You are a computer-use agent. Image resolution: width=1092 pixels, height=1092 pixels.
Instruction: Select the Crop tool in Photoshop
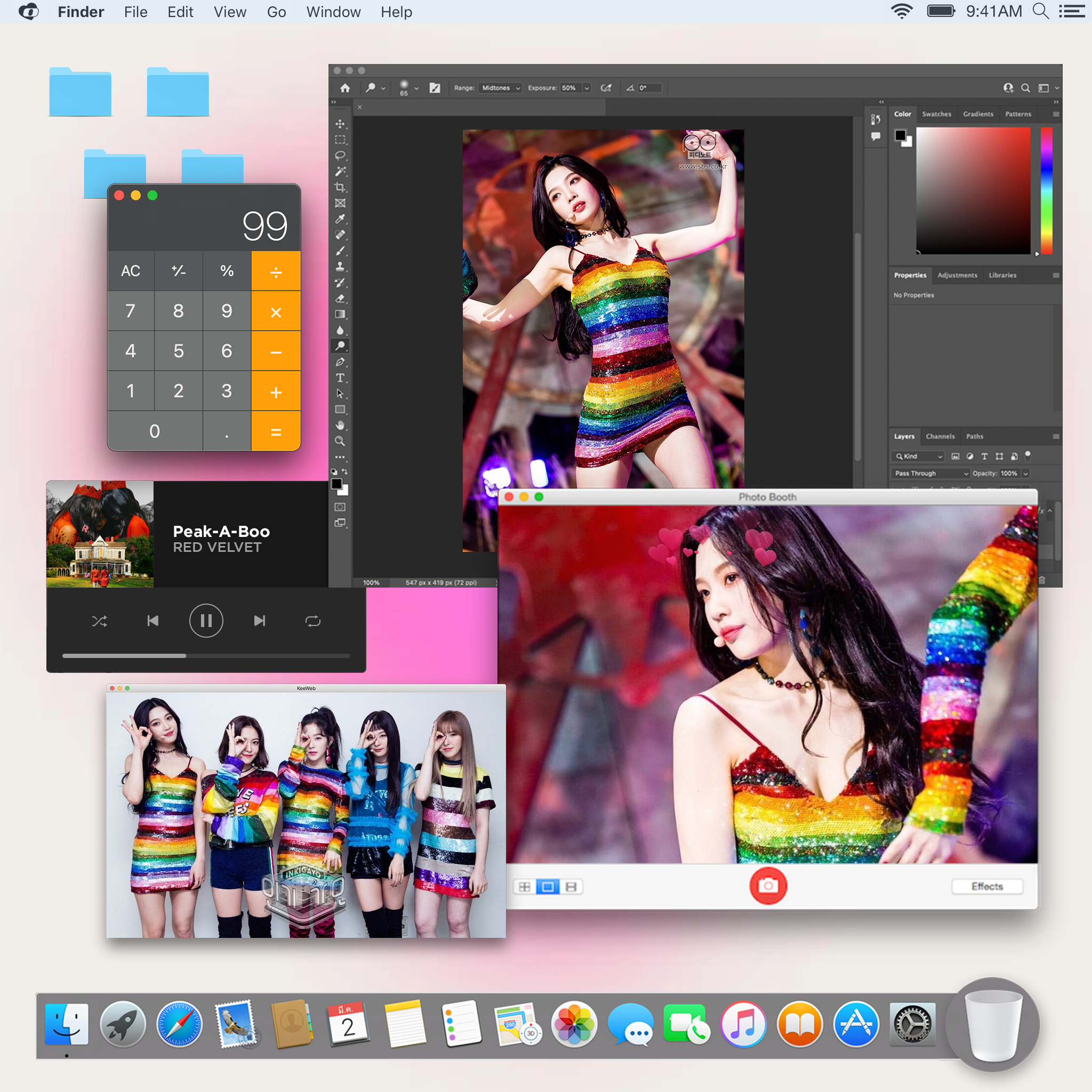point(340,187)
